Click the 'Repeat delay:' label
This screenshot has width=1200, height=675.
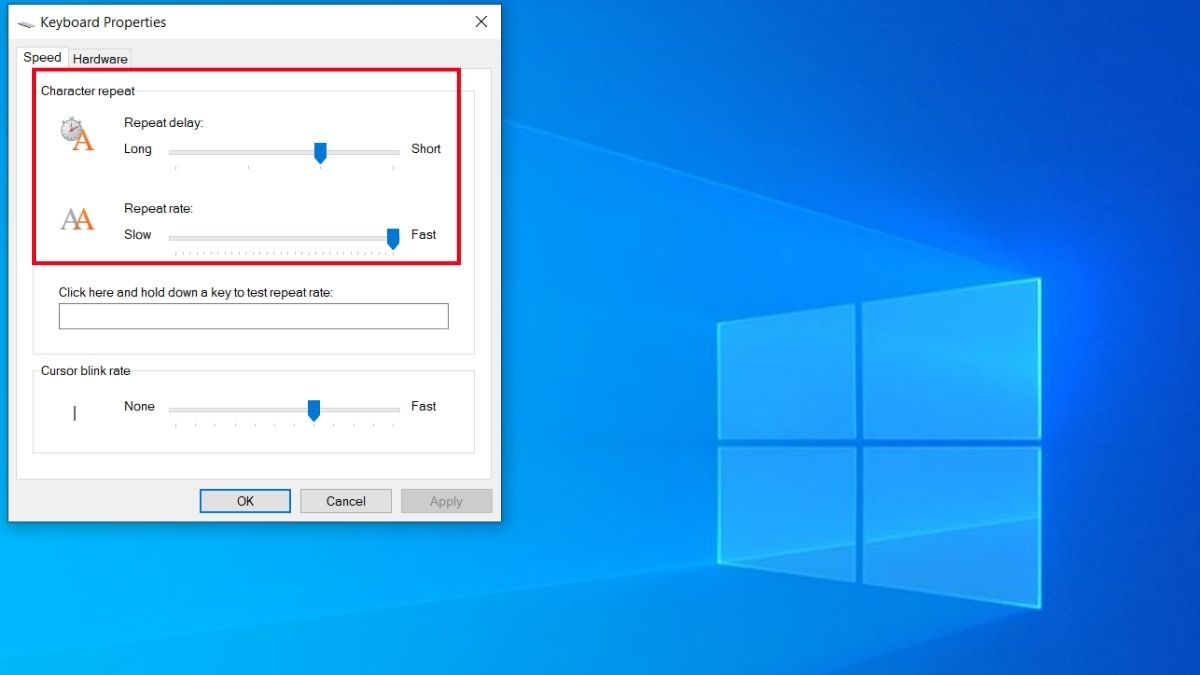click(x=163, y=123)
